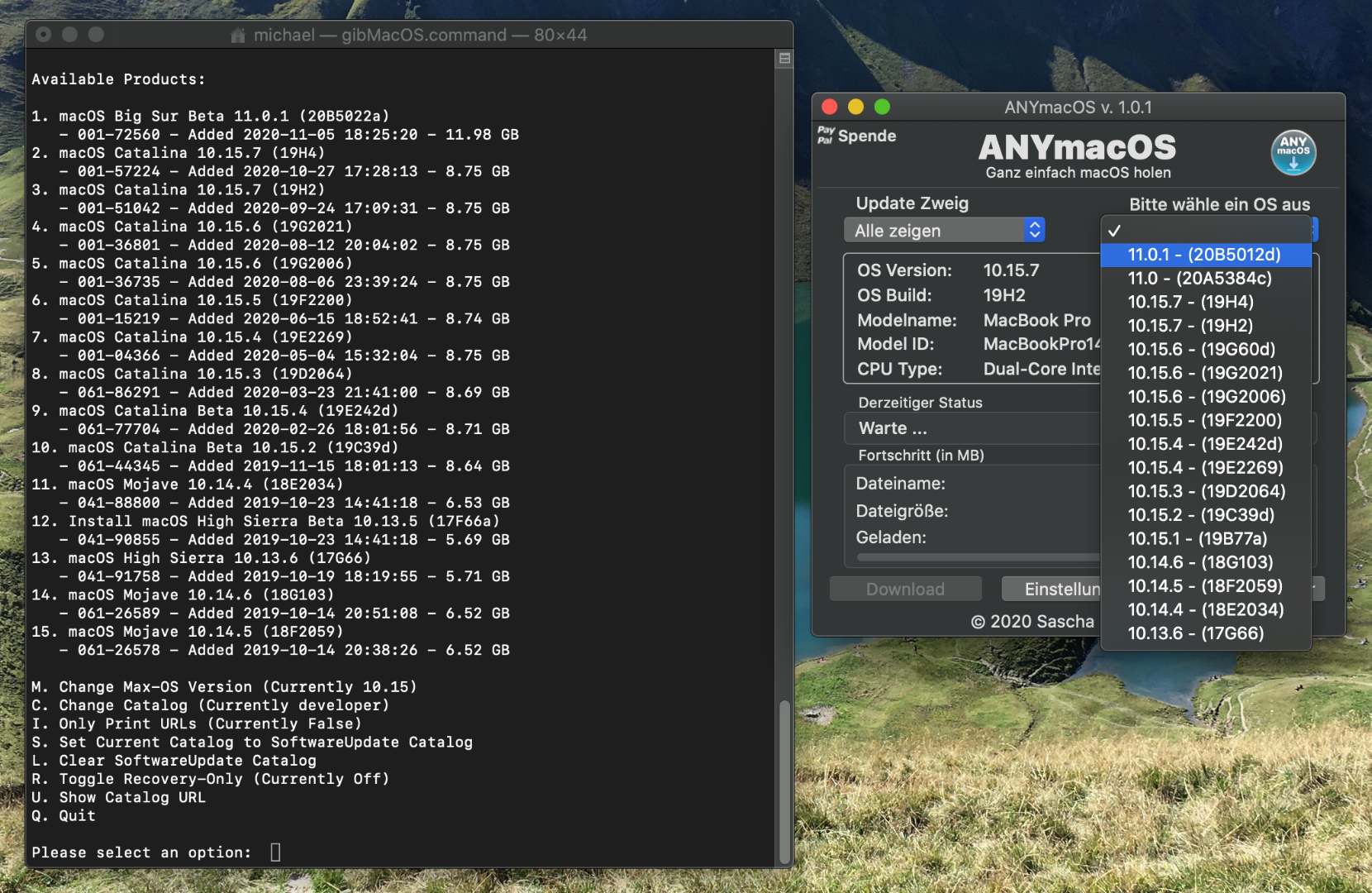
Task: Minimize the ANYmacOS window with yellow button
Action: point(855,107)
